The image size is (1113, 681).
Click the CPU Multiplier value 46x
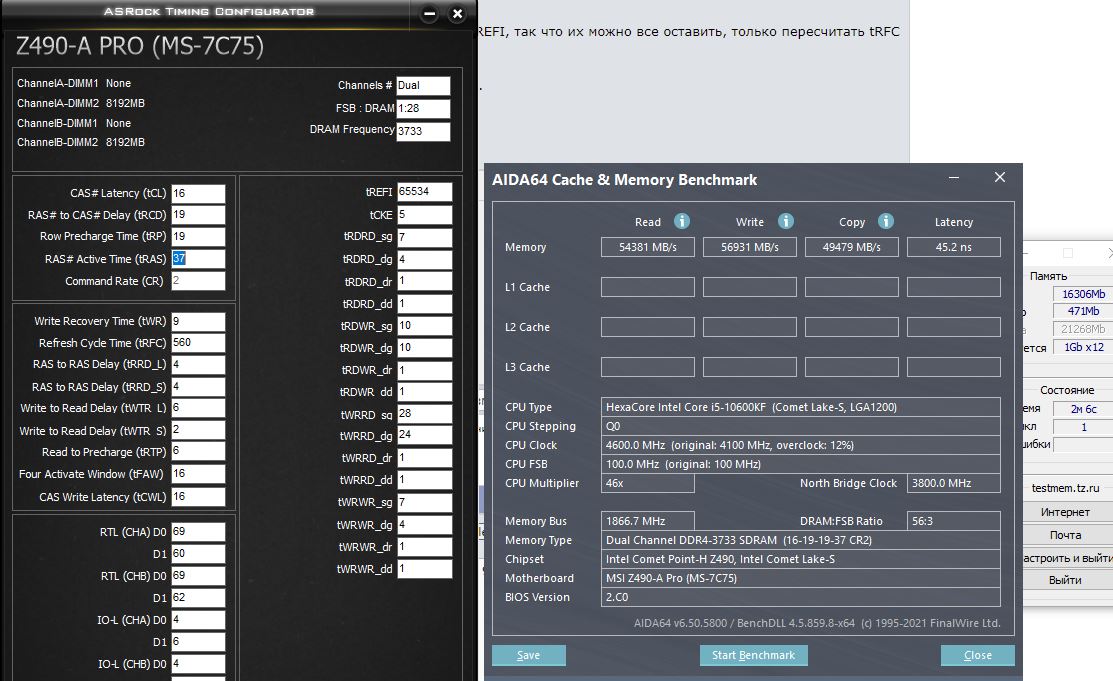pos(647,483)
